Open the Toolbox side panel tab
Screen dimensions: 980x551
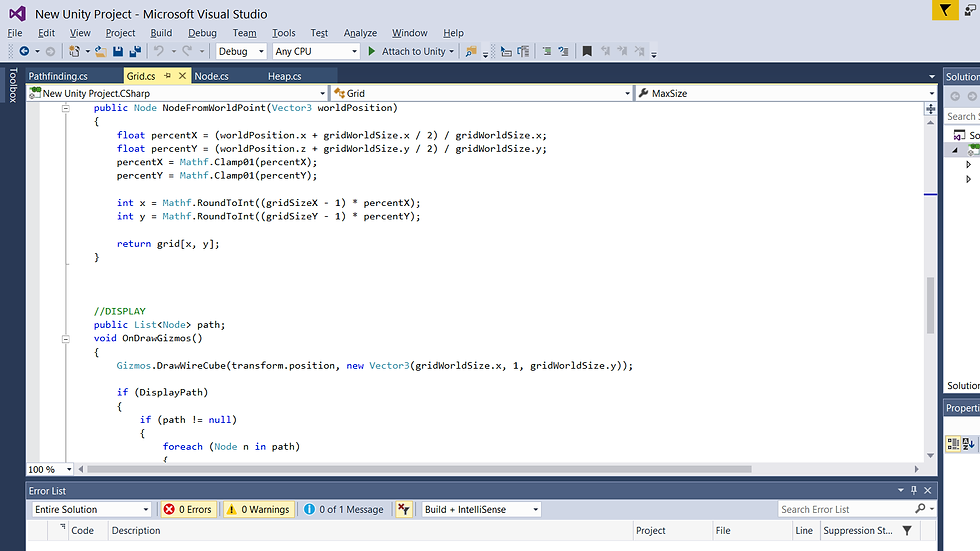[12, 85]
